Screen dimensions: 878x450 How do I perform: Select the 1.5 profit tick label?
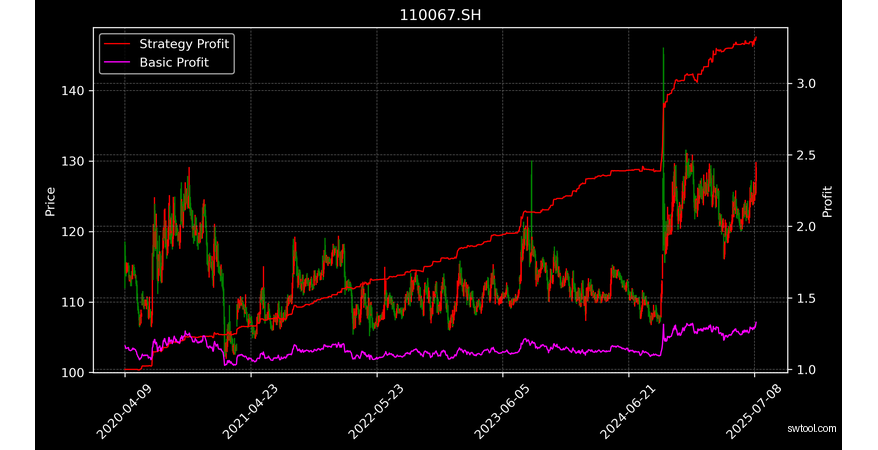(x=806, y=298)
